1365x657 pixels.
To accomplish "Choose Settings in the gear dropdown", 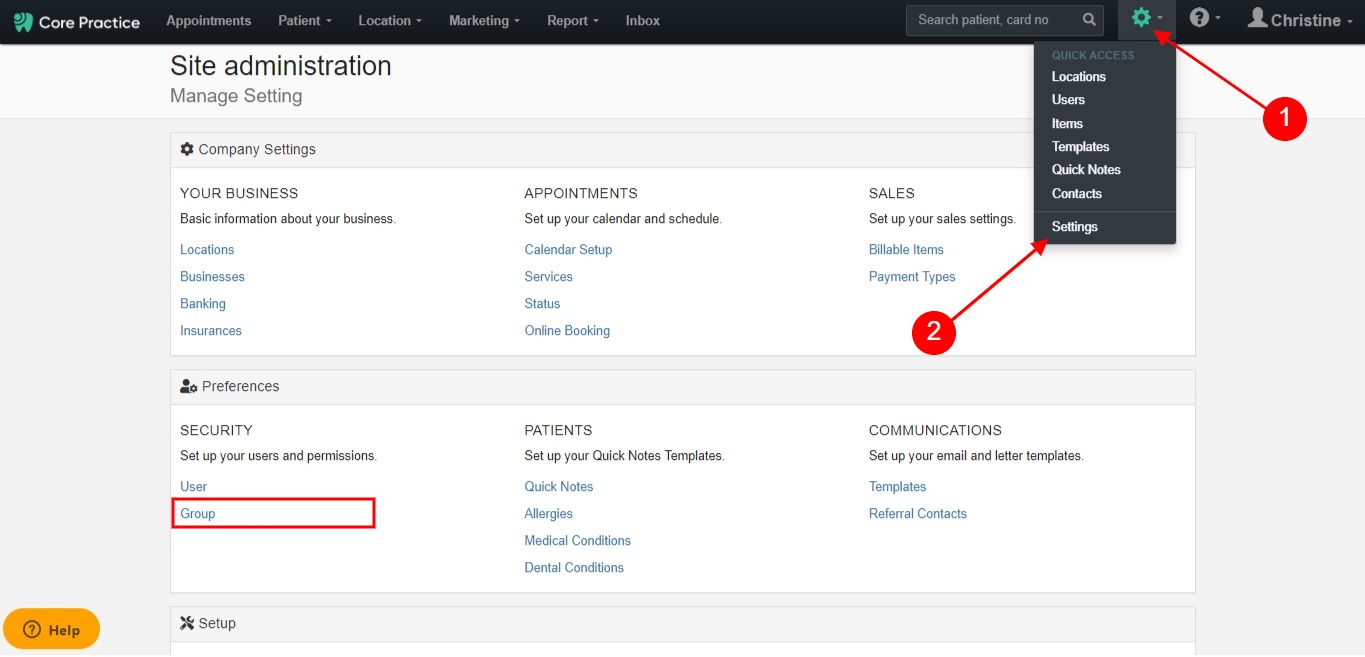I will (1074, 227).
